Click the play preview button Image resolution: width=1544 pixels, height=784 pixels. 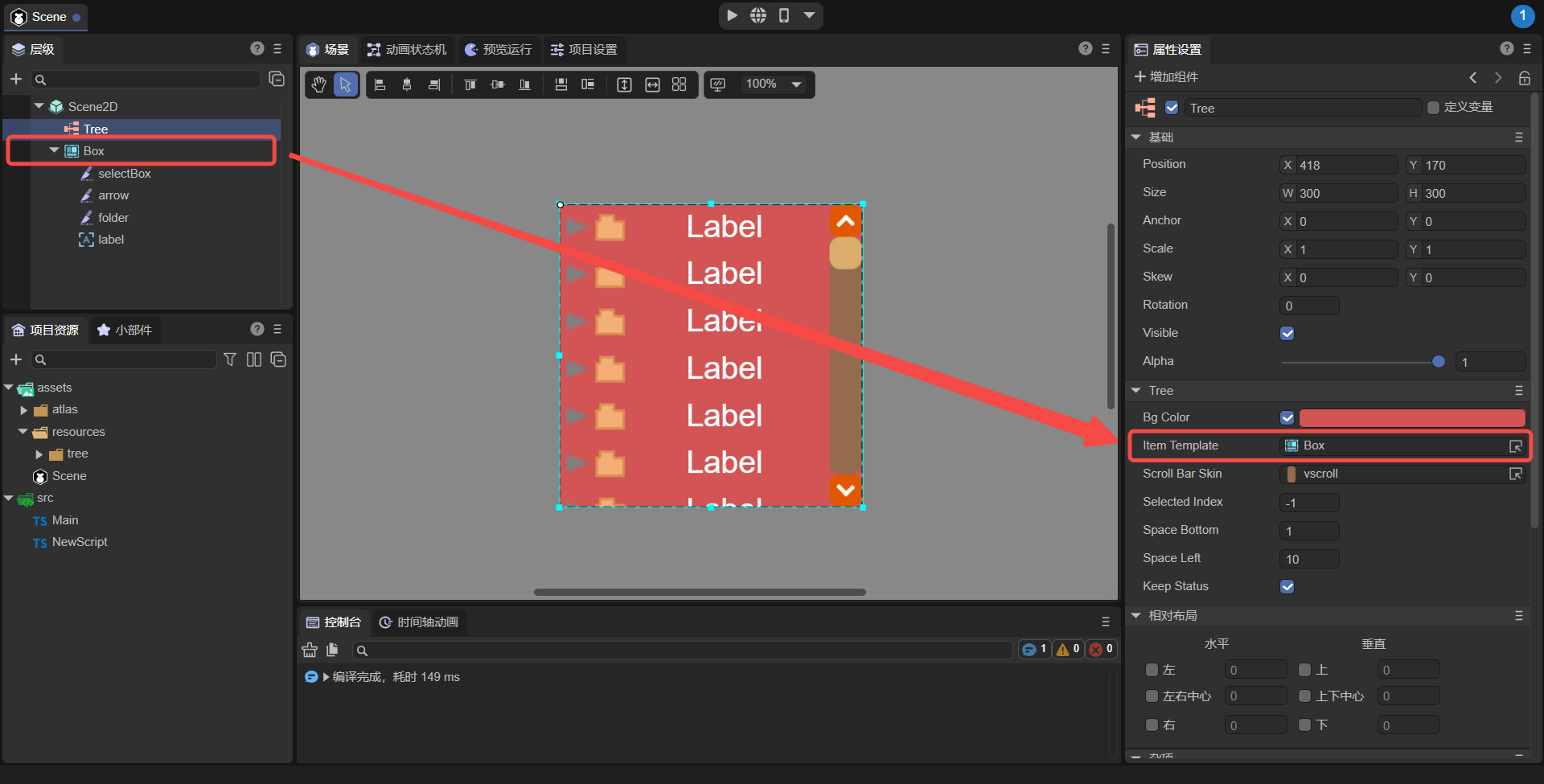(732, 15)
